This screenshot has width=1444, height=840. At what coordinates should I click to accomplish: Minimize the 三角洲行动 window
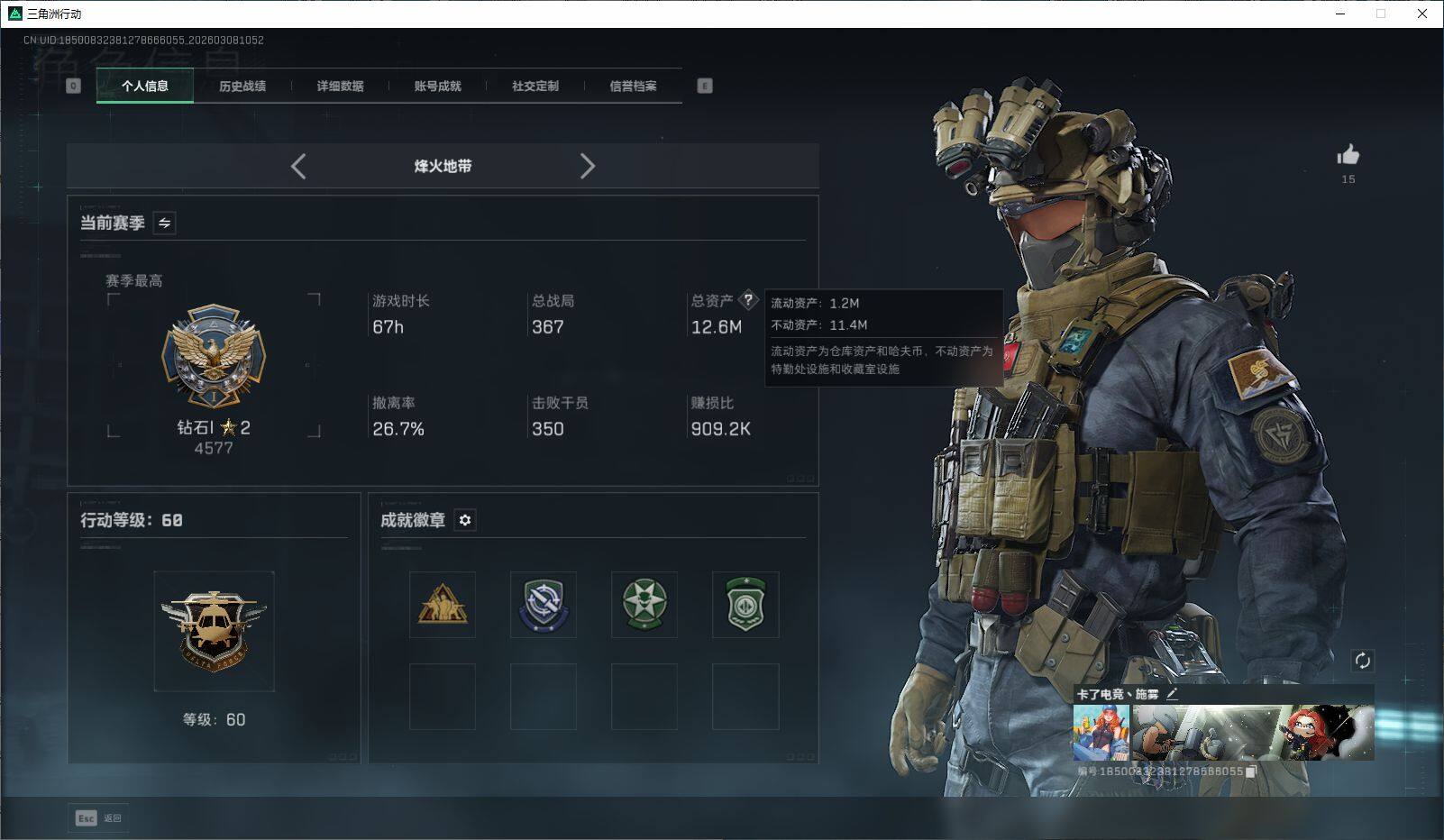(1340, 14)
